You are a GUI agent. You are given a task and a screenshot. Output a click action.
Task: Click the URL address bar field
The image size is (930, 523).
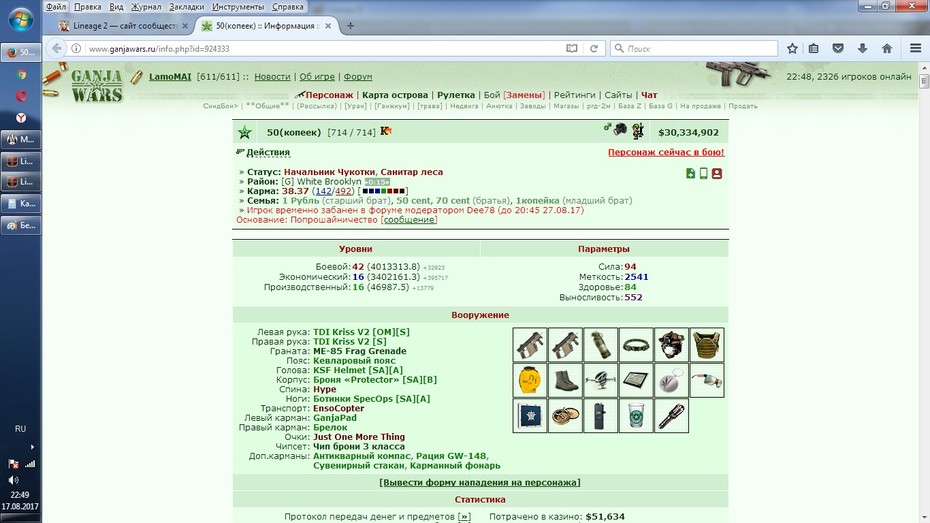click(324, 49)
